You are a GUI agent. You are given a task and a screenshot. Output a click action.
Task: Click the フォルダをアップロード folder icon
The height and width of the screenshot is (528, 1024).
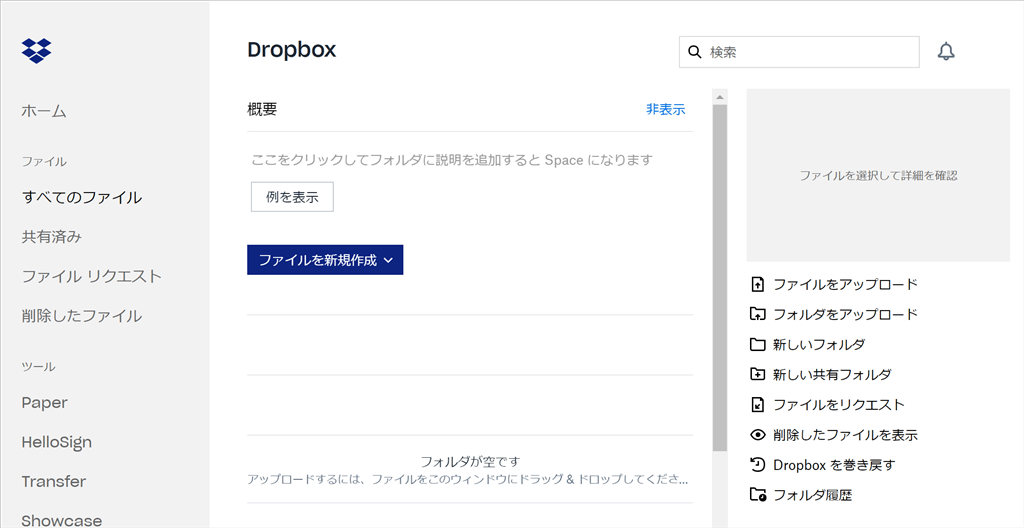pos(757,314)
